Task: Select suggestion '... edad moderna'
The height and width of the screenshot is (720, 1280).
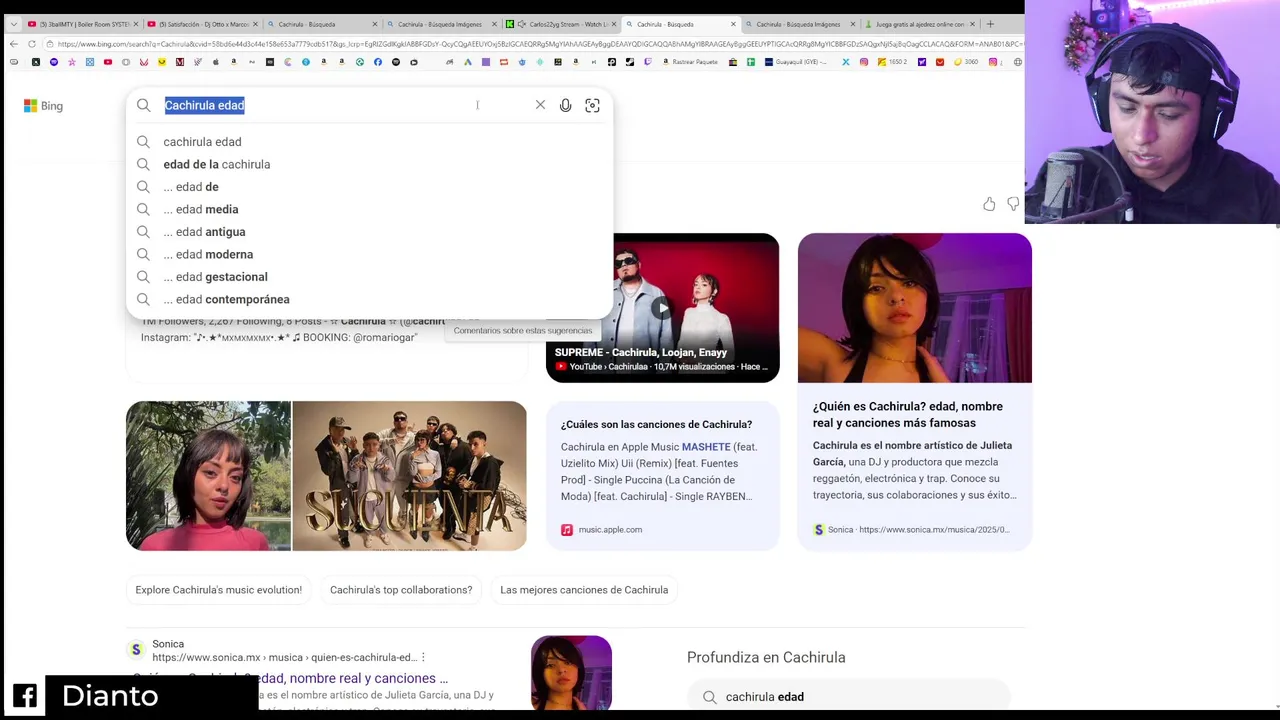Action: 369,254
